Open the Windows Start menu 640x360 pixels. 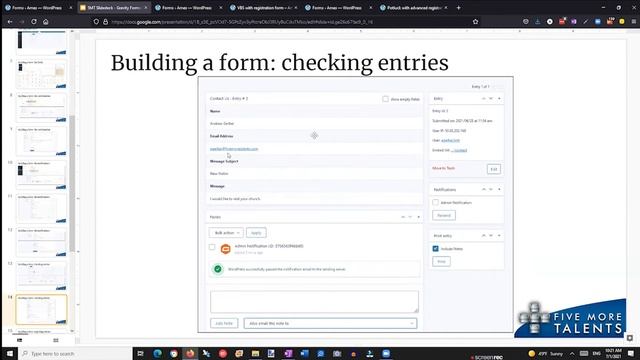pos(9,353)
